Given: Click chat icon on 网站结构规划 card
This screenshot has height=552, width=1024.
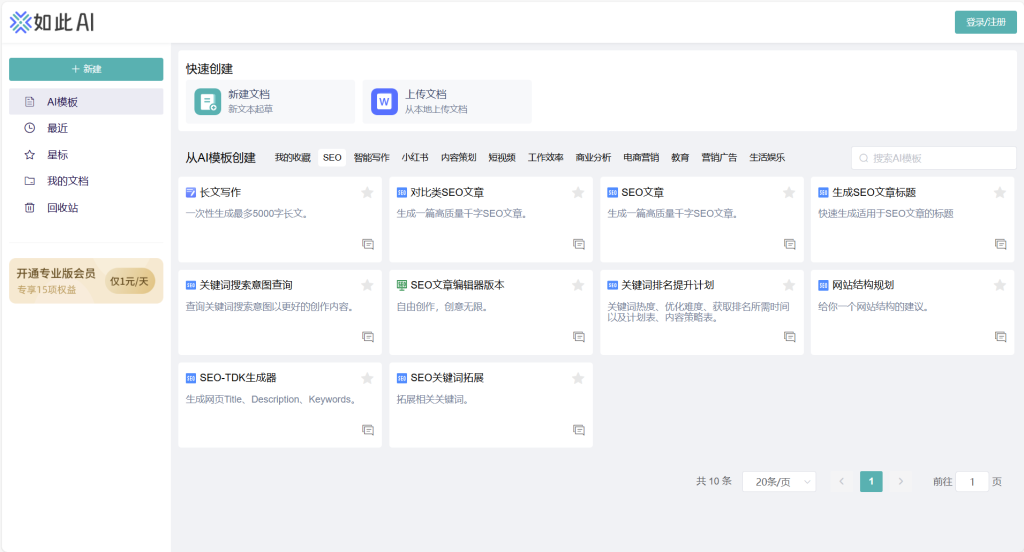Looking at the screenshot, I should point(1000,337).
